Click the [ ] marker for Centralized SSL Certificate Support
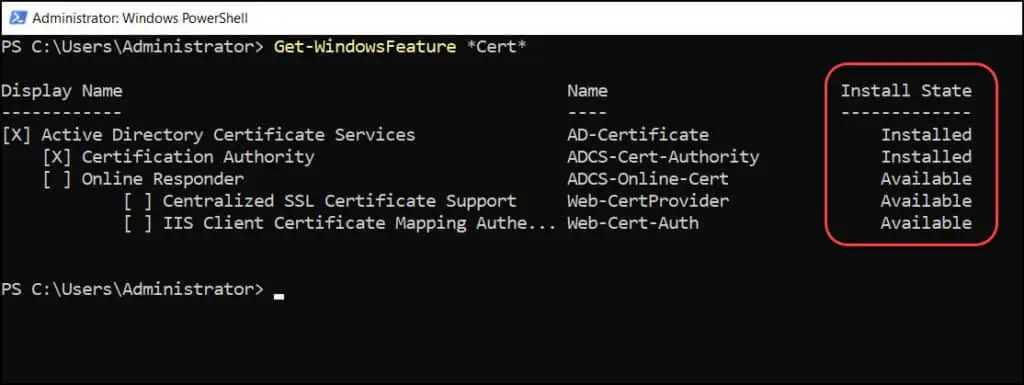Image resolution: width=1024 pixels, height=385 pixels. (138, 201)
